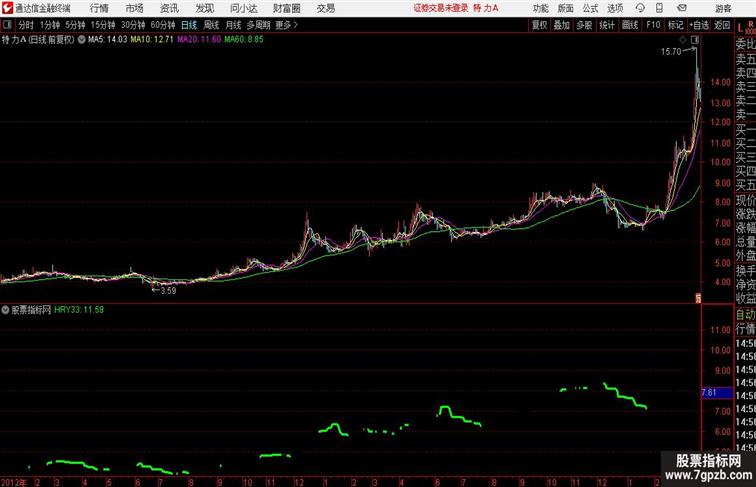Select the 日线 daily chart tab
This screenshot has width=756, height=487.
[189, 25]
